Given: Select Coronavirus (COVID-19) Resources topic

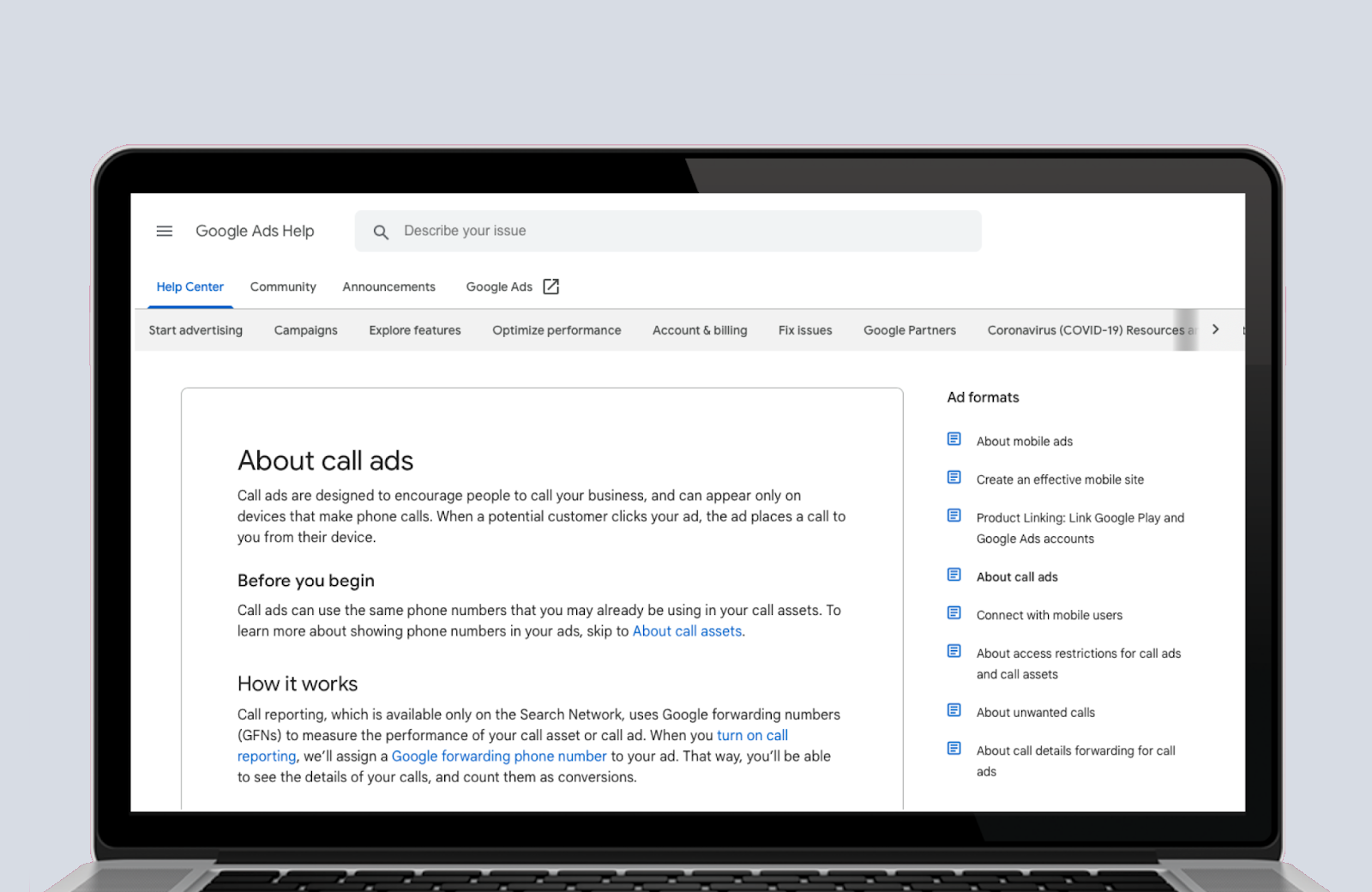Looking at the screenshot, I should click(x=1091, y=330).
